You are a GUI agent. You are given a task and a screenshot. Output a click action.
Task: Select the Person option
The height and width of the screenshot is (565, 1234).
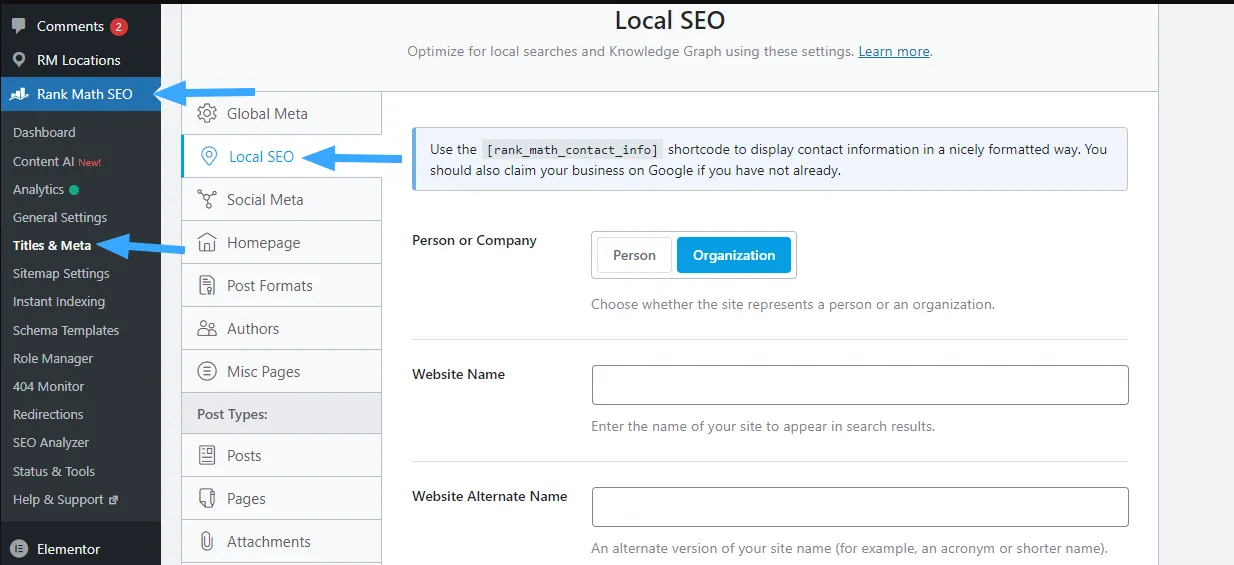[x=634, y=255]
